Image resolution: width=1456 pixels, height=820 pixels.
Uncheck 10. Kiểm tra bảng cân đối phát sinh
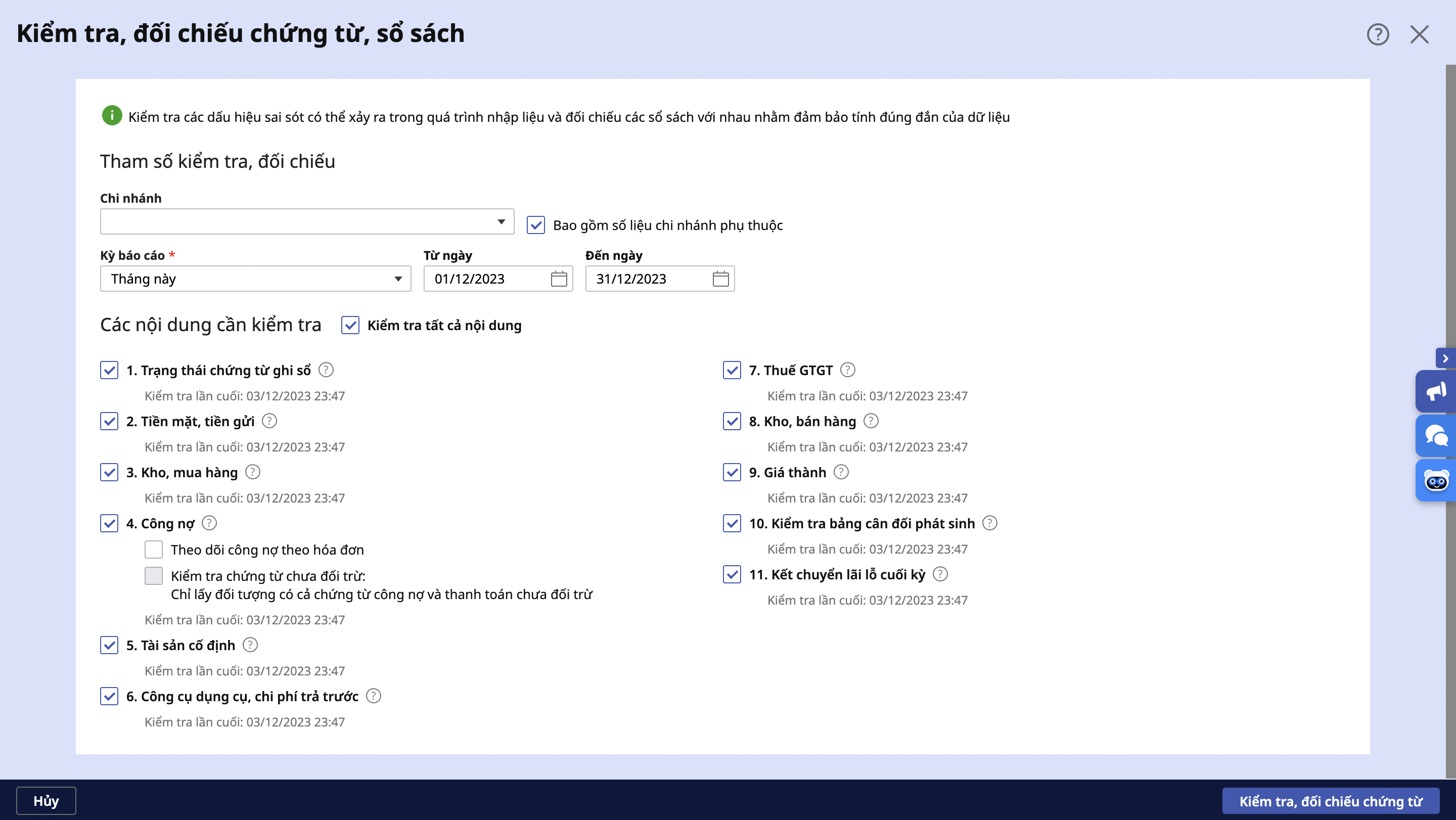pyautogui.click(x=732, y=523)
